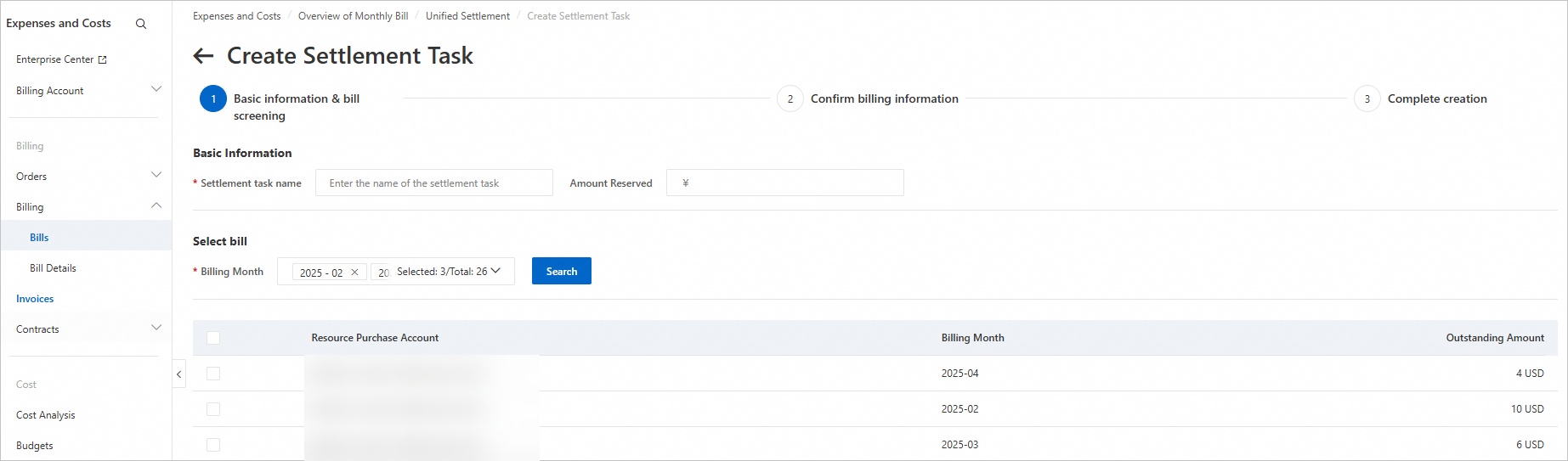The image size is (1568, 461).
Task: Open Unified Settlement breadcrumb link
Action: (467, 16)
